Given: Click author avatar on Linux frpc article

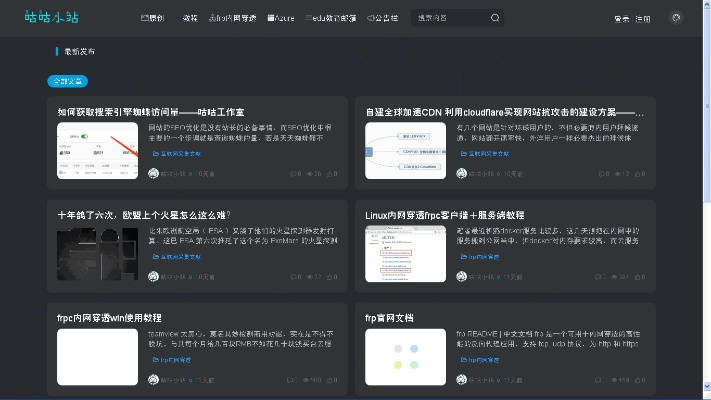Looking at the screenshot, I should [x=461, y=277].
